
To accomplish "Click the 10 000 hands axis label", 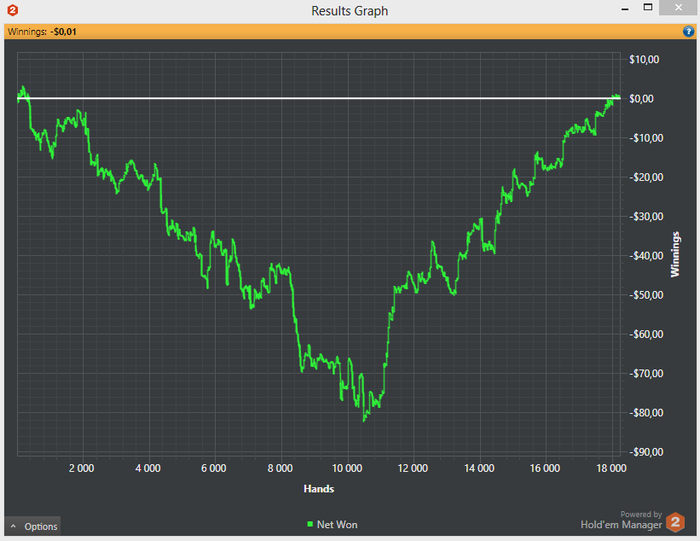I will (347, 468).
